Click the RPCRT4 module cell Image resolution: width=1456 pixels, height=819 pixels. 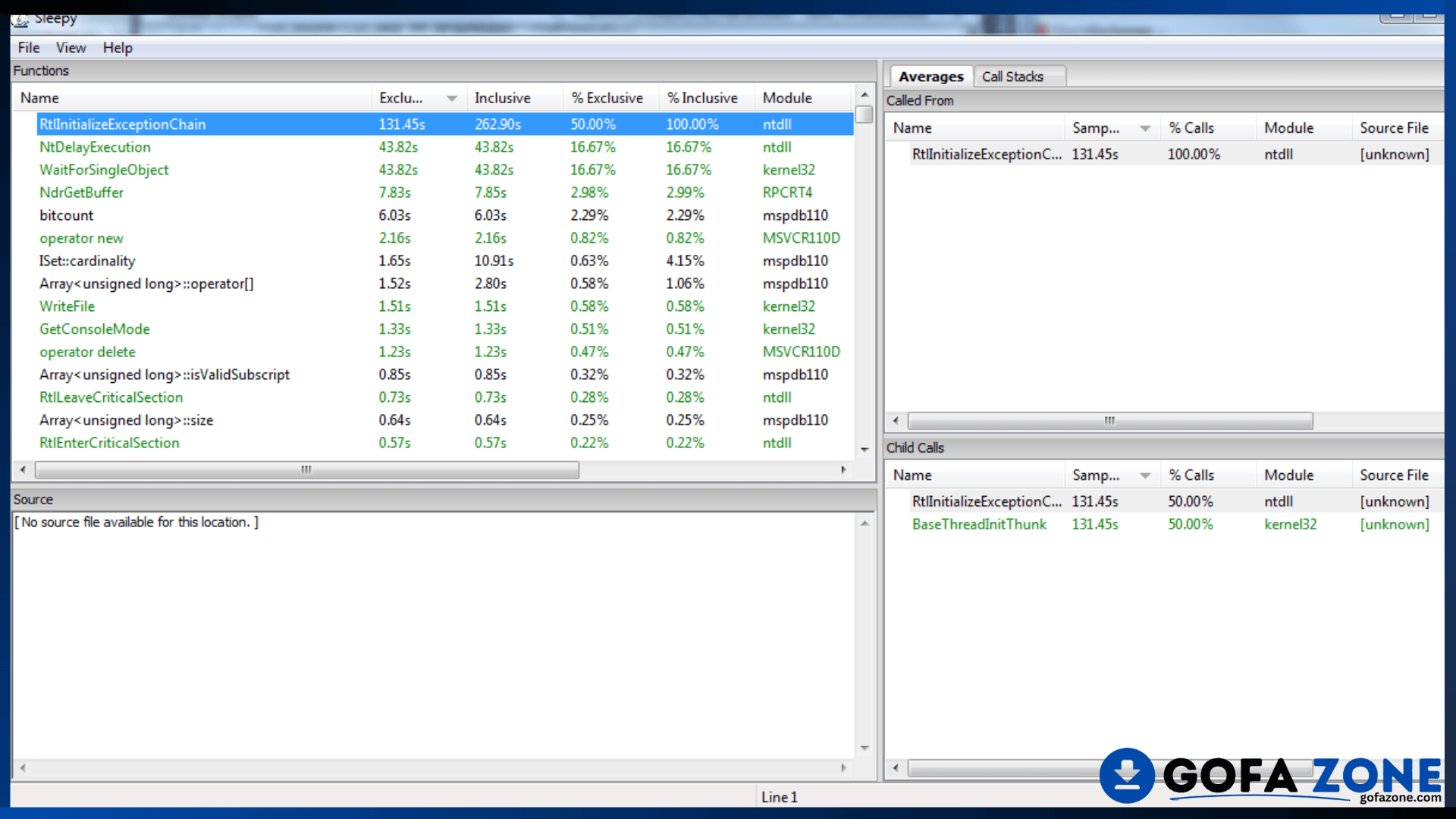(x=787, y=193)
